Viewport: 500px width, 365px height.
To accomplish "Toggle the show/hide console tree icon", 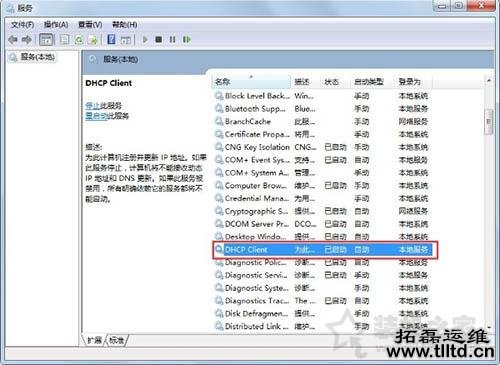I will [x=46, y=40].
